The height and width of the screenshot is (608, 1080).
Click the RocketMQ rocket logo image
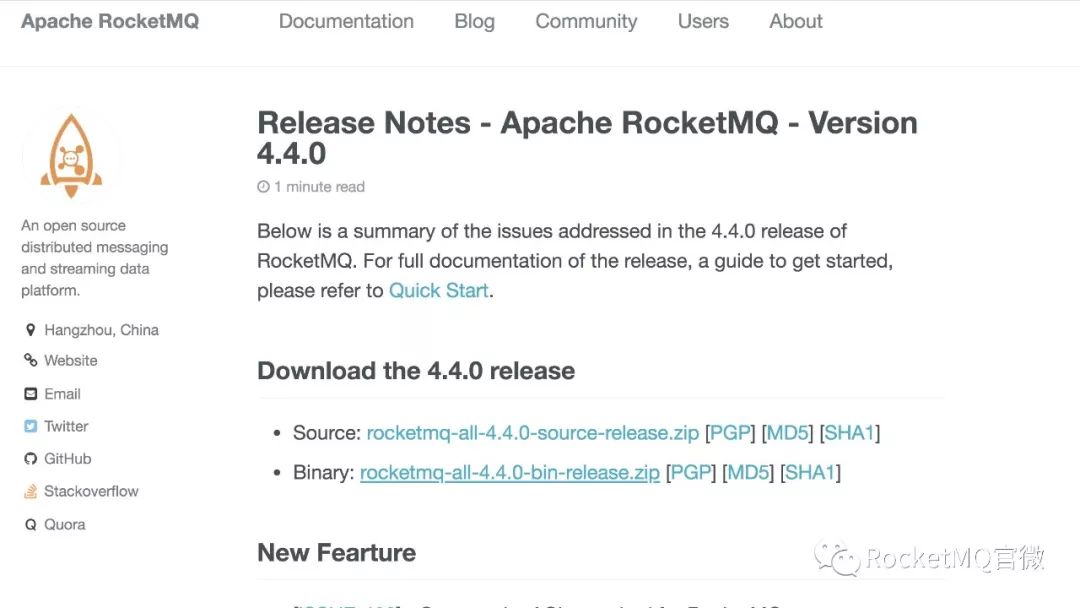(x=71, y=155)
